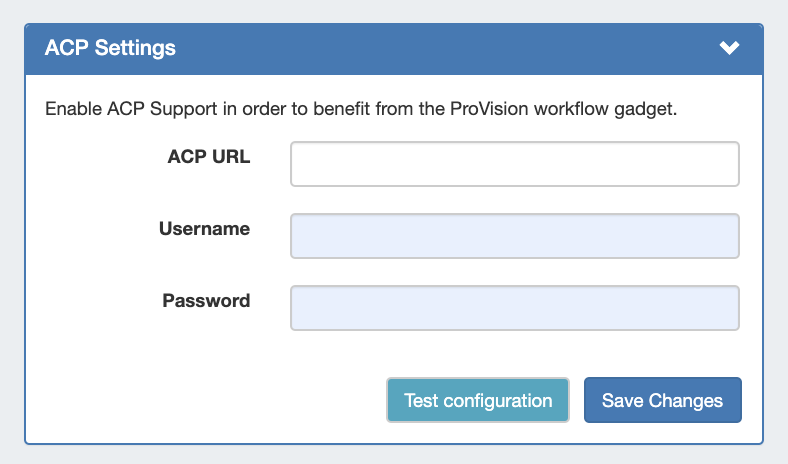Click the Enable ACP Support description text
Screen dimensions: 788x464
[x=200, y=108]
